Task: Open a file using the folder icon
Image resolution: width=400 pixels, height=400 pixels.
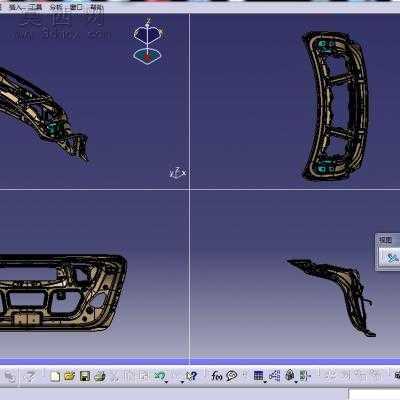Action: point(70,377)
